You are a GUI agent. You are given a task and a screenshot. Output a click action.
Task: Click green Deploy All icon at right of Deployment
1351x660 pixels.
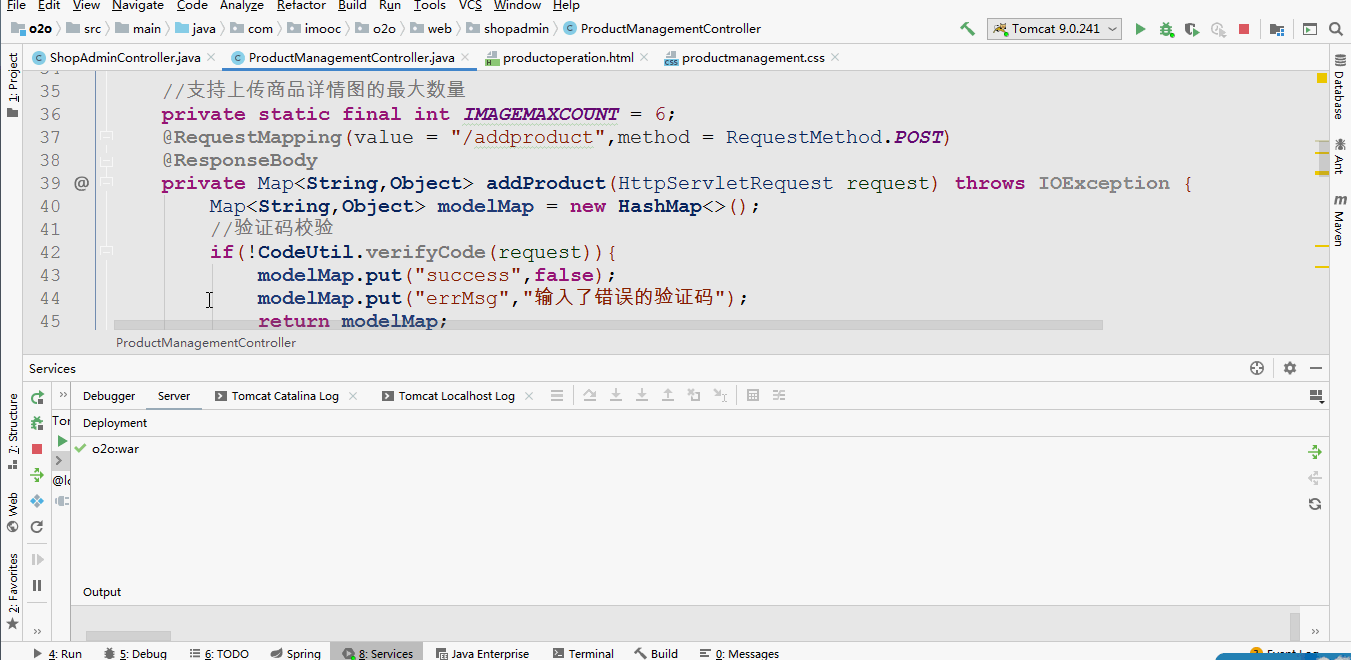[x=1315, y=452]
